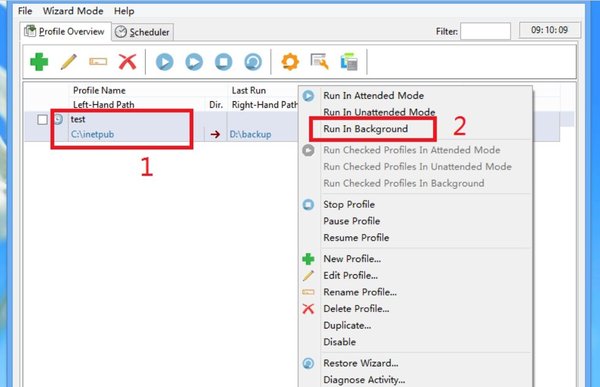The image size is (600, 387).
Task: Click the blue Stop toolbar icon
Action: coord(223,62)
